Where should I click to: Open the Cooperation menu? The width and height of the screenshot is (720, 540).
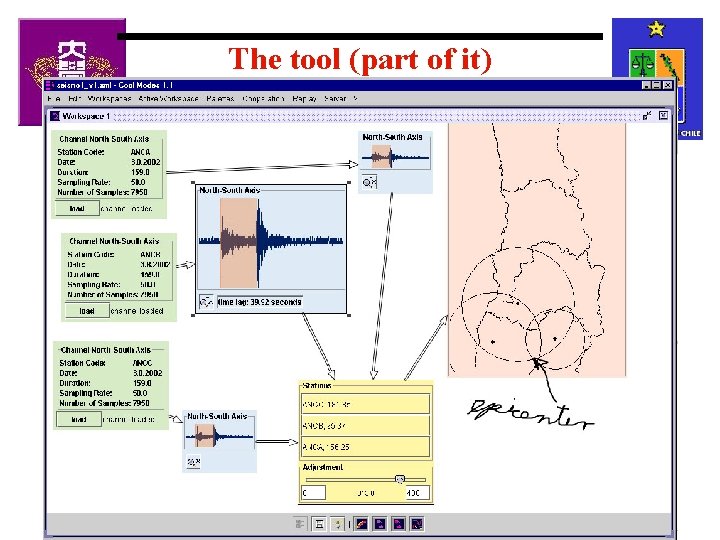264,99
